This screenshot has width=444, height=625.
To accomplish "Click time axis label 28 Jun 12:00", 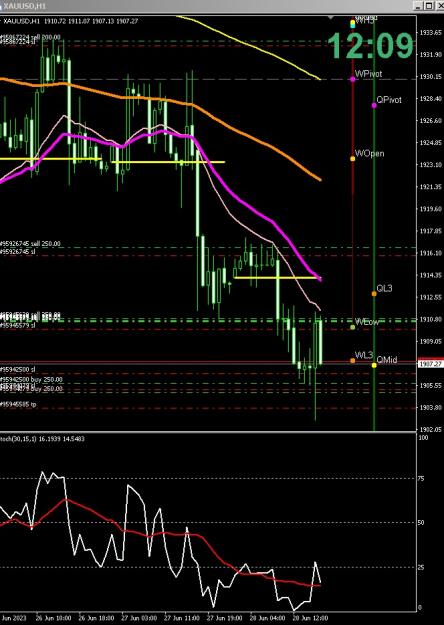I will [310, 618].
